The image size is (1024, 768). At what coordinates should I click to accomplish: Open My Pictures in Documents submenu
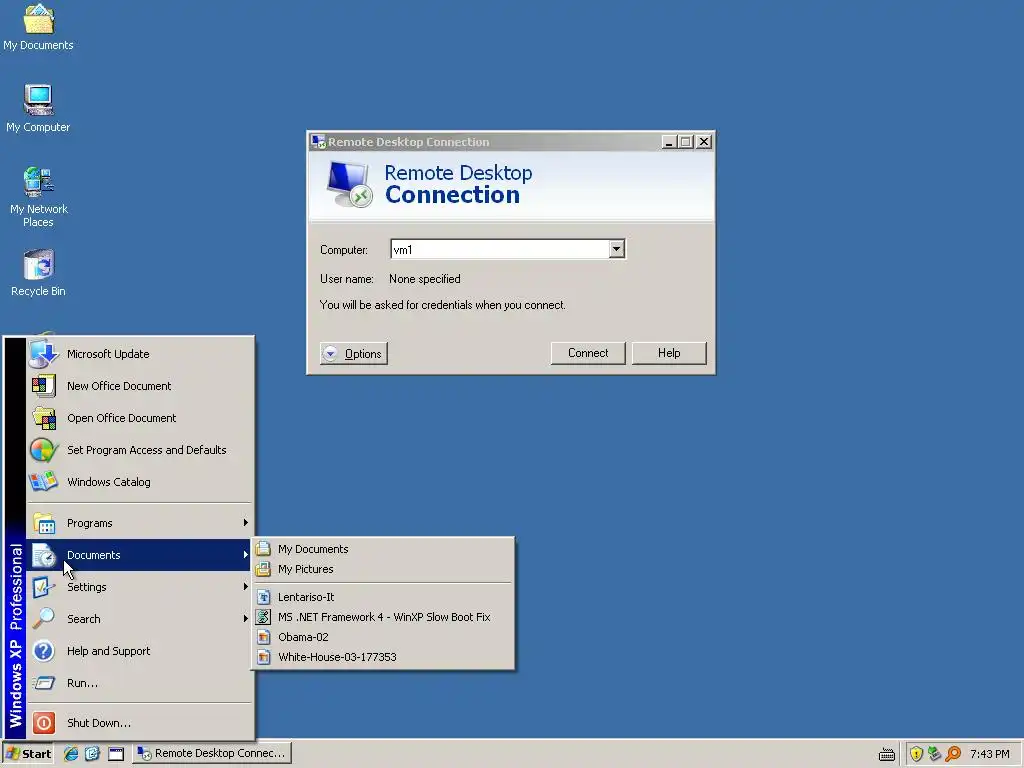tap(383, 569)
